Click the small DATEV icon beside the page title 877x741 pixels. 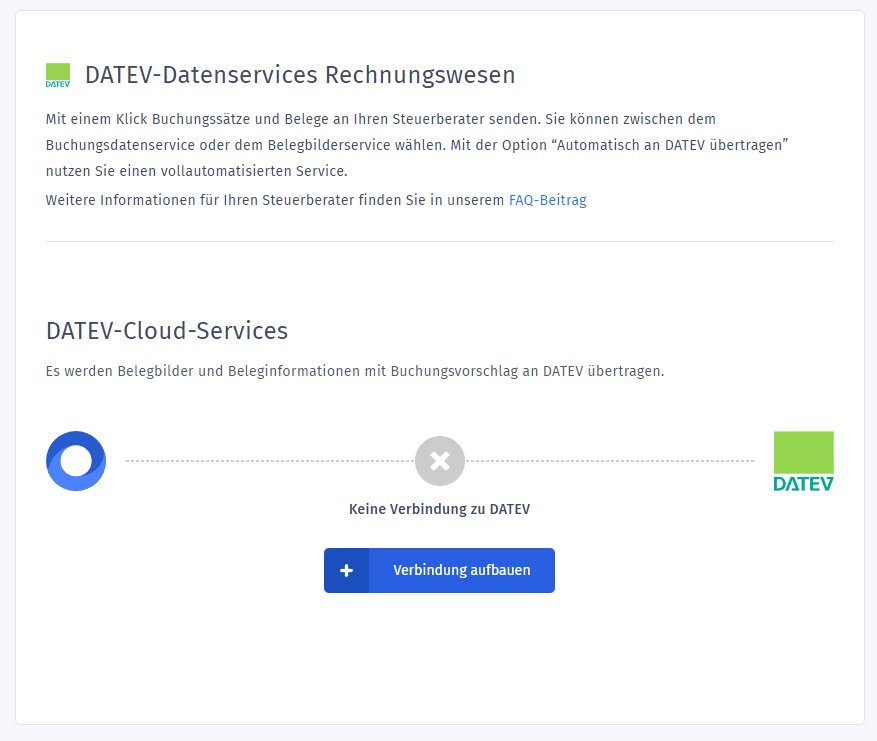tap(57, 74)
